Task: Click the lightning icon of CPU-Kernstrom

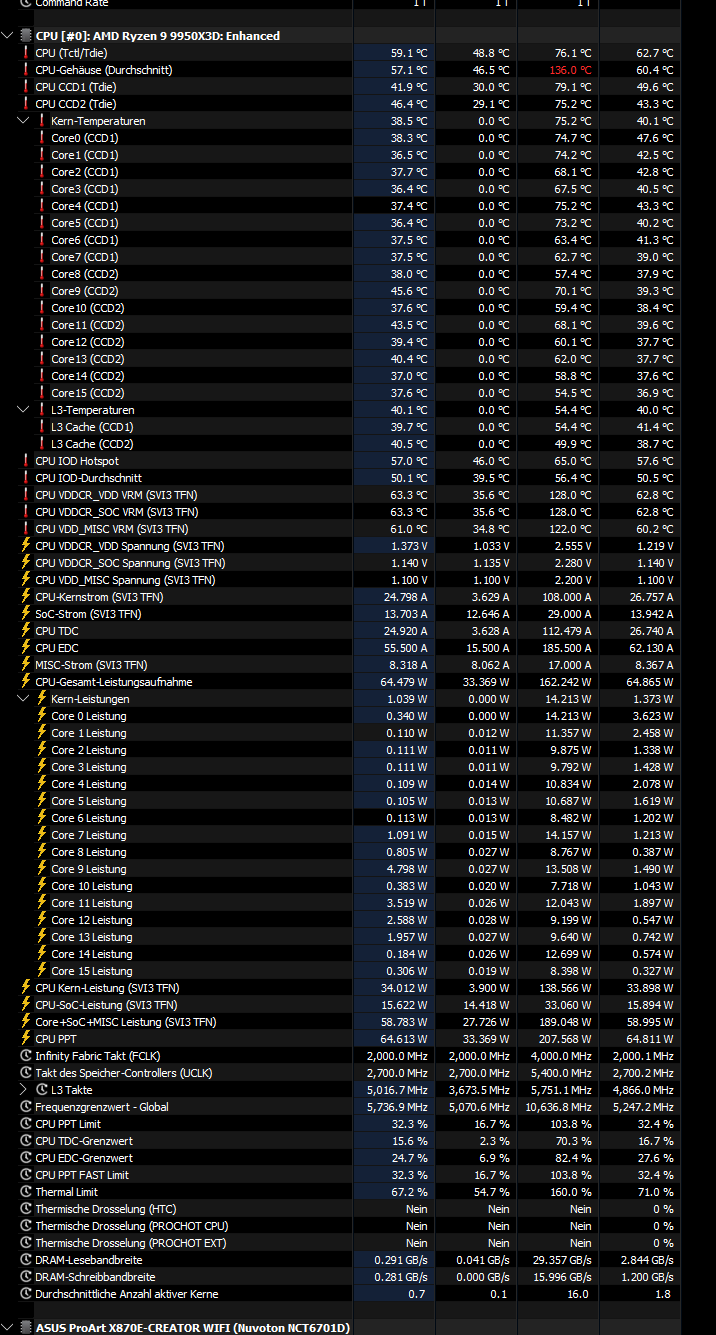Action: (25, 597)
